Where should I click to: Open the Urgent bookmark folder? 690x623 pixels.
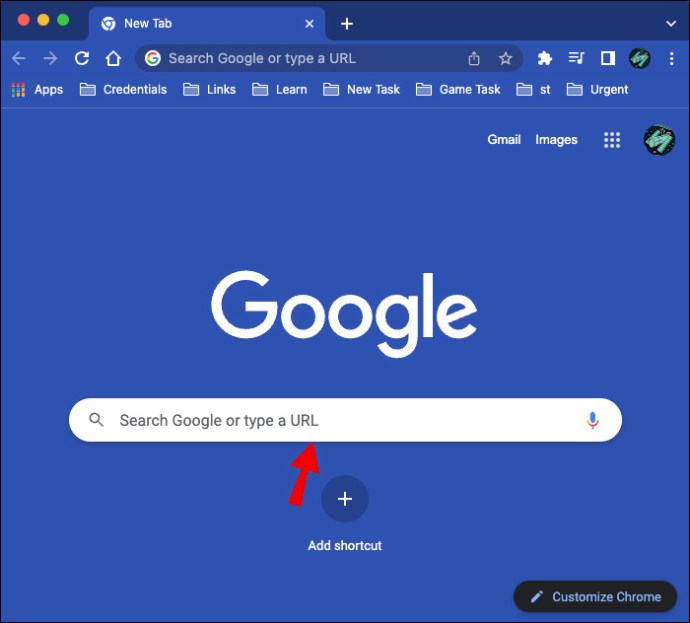coord(597,90)
